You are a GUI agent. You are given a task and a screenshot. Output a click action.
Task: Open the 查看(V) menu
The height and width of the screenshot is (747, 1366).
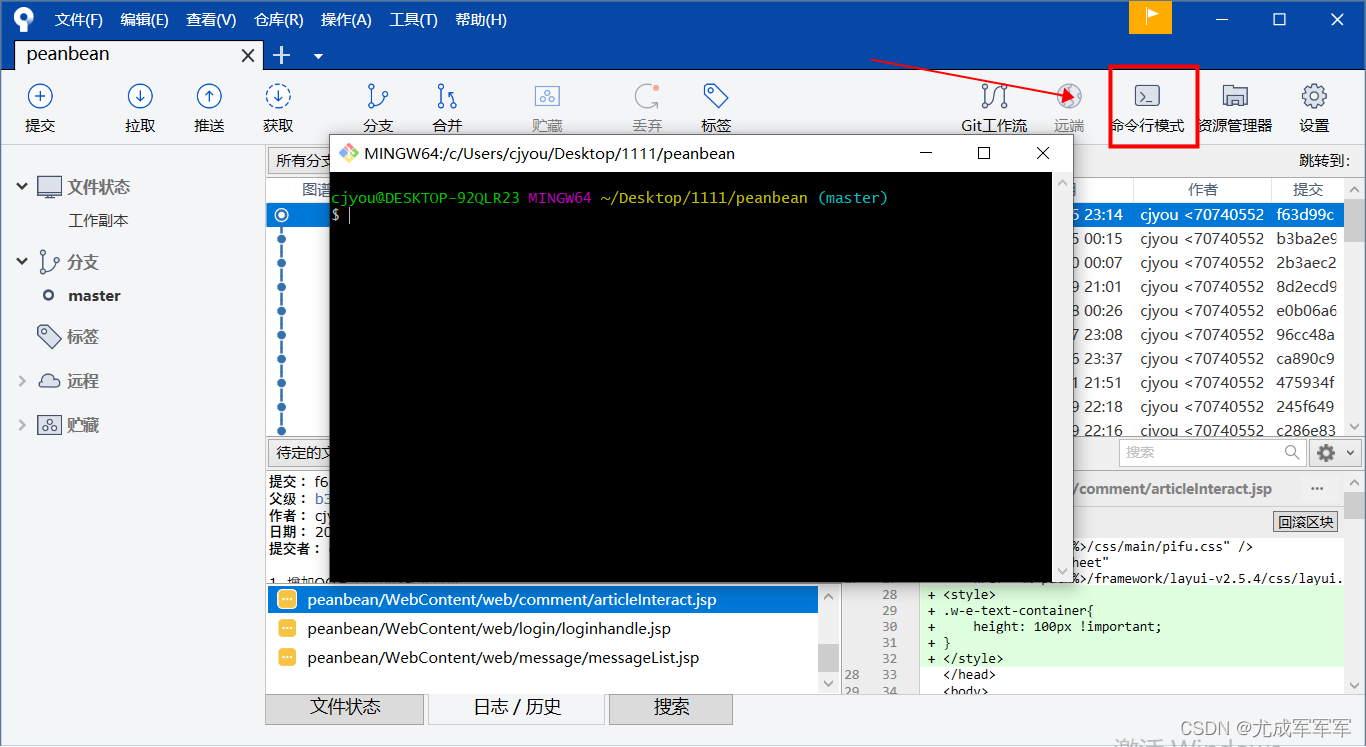pyautogui.click(x=211, y=20)
